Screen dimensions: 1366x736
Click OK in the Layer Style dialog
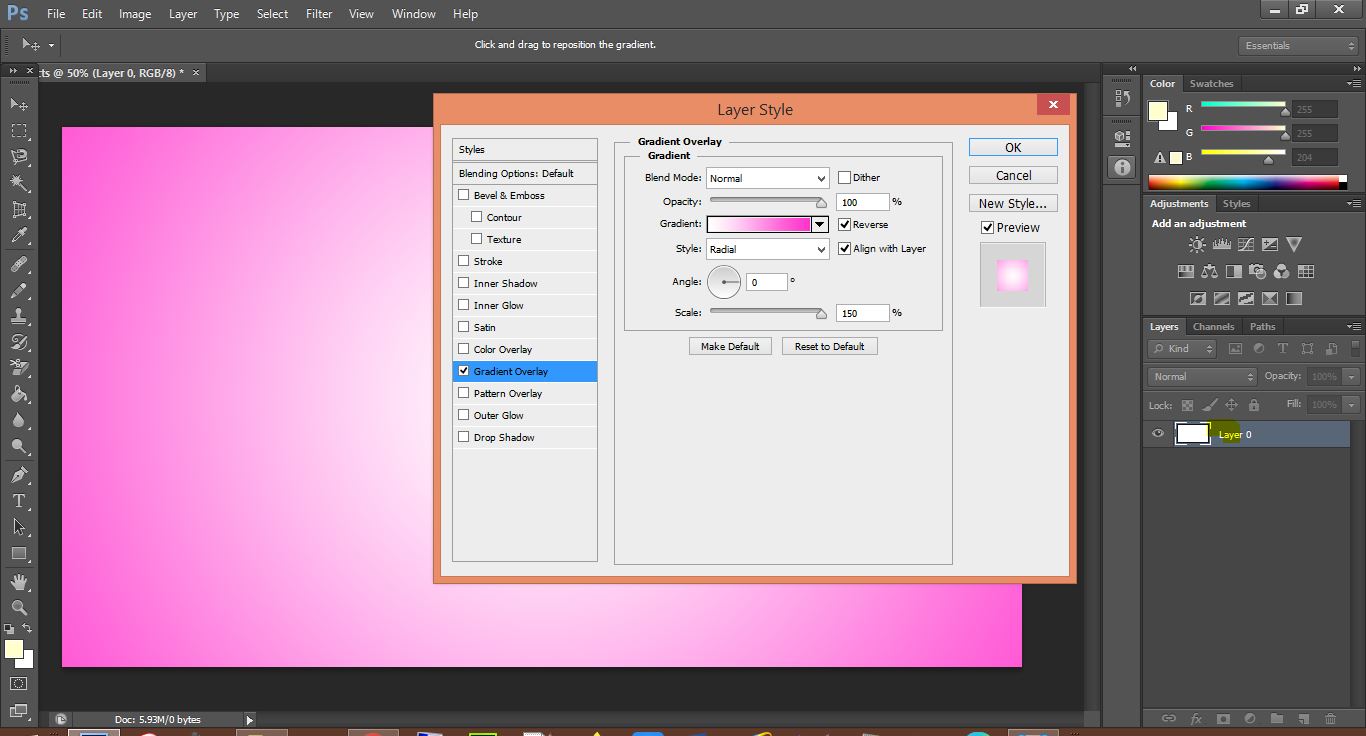tap(1012, 147)
